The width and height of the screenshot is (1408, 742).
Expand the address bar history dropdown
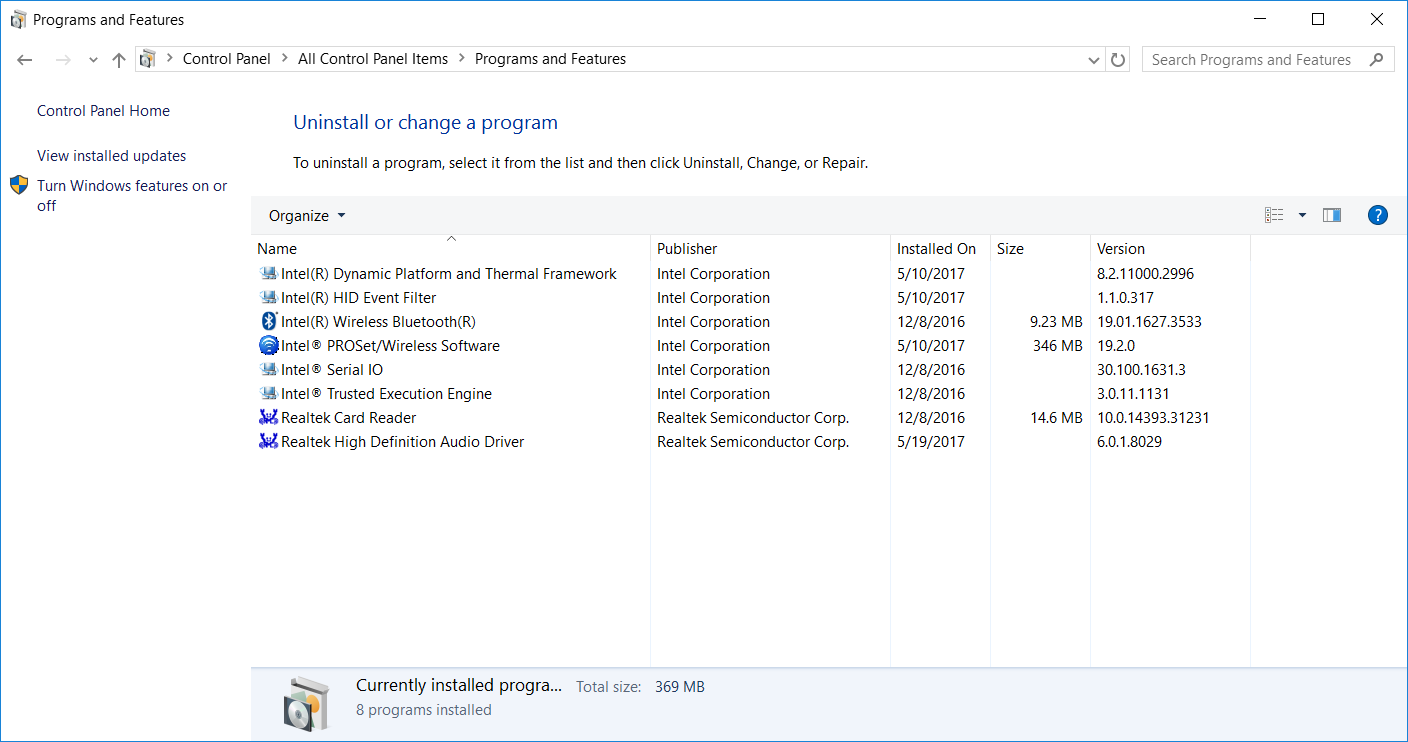(x=1094, y=60)
